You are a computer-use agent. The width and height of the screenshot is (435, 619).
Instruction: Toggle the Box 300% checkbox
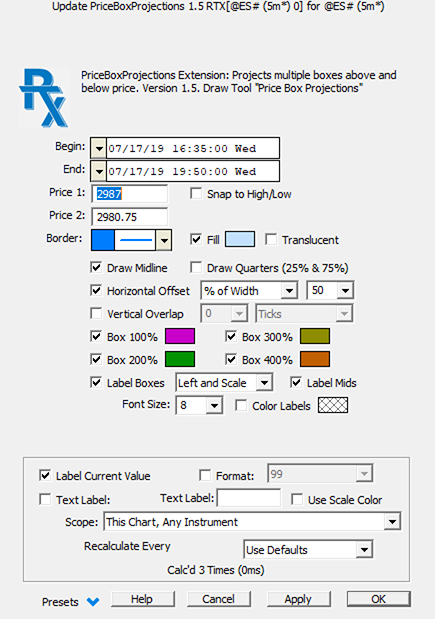(231, 336)
